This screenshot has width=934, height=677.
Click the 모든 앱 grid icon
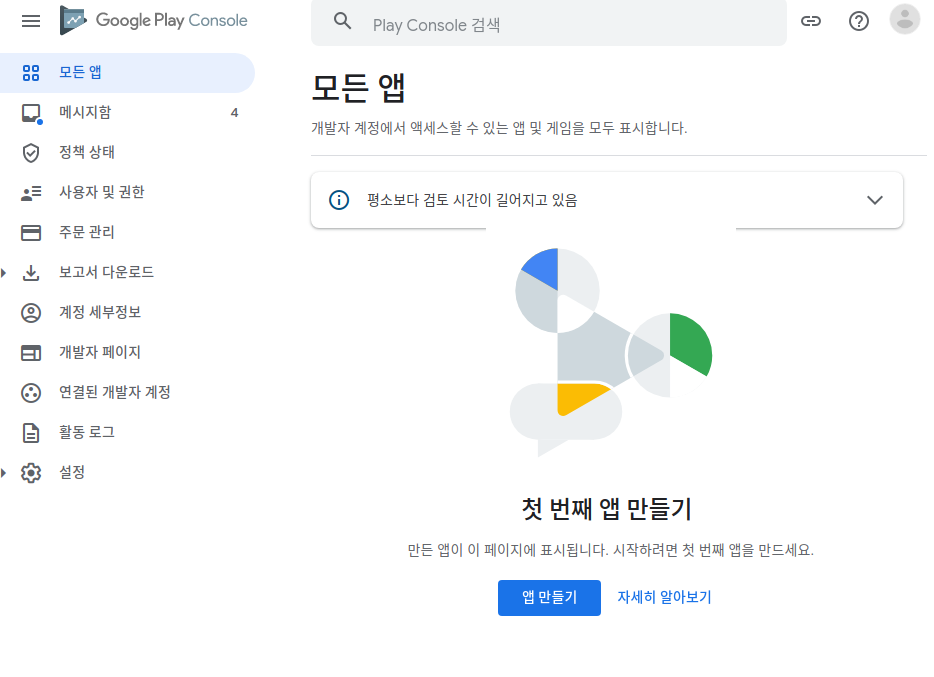31,73
